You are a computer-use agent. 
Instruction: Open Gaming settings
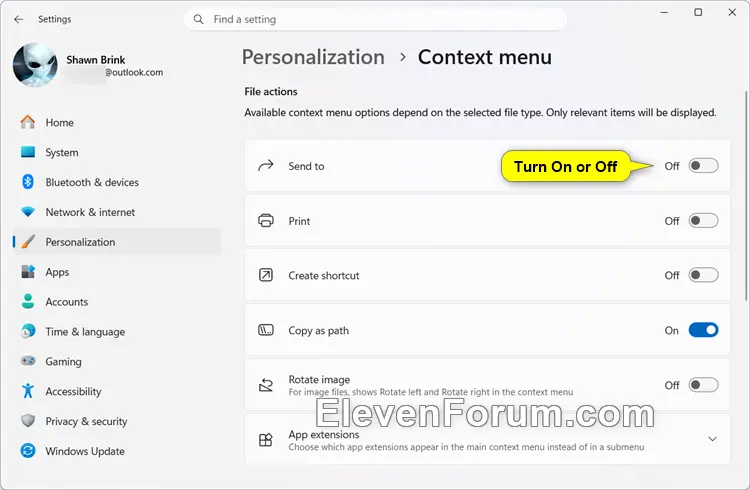[x=117, y=361]
